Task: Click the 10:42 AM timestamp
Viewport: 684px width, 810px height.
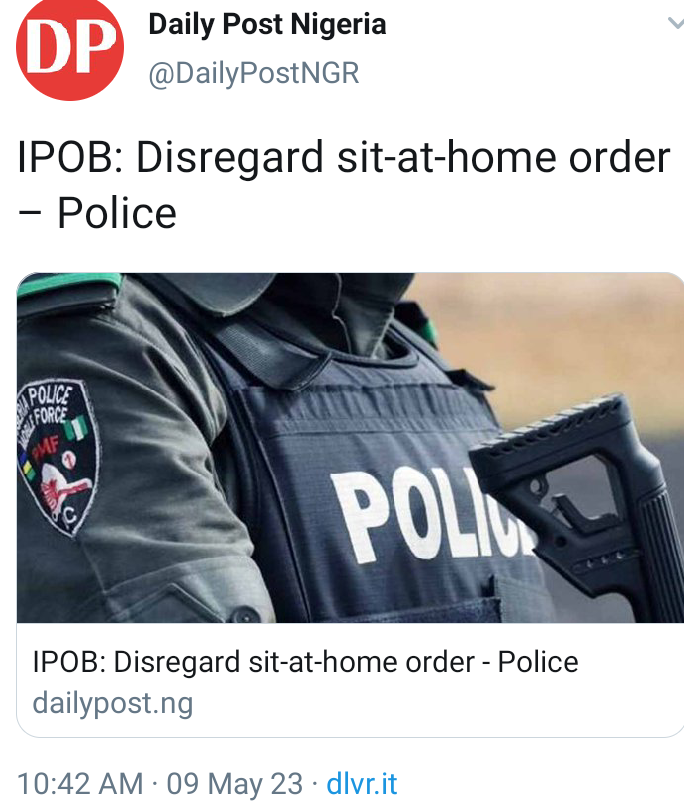Action: tap(80, 784)
